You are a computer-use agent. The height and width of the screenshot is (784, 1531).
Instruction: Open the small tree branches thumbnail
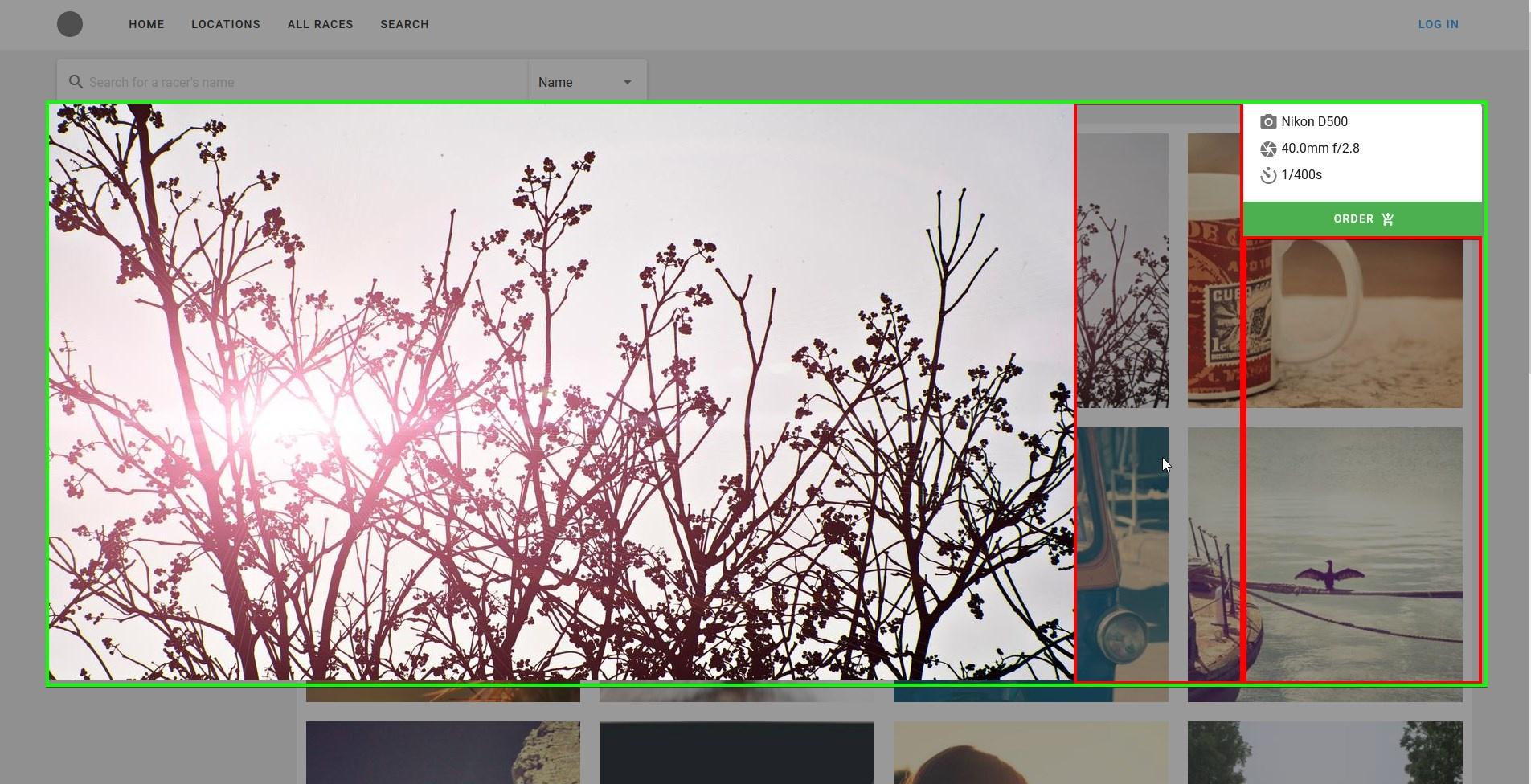1122,271
